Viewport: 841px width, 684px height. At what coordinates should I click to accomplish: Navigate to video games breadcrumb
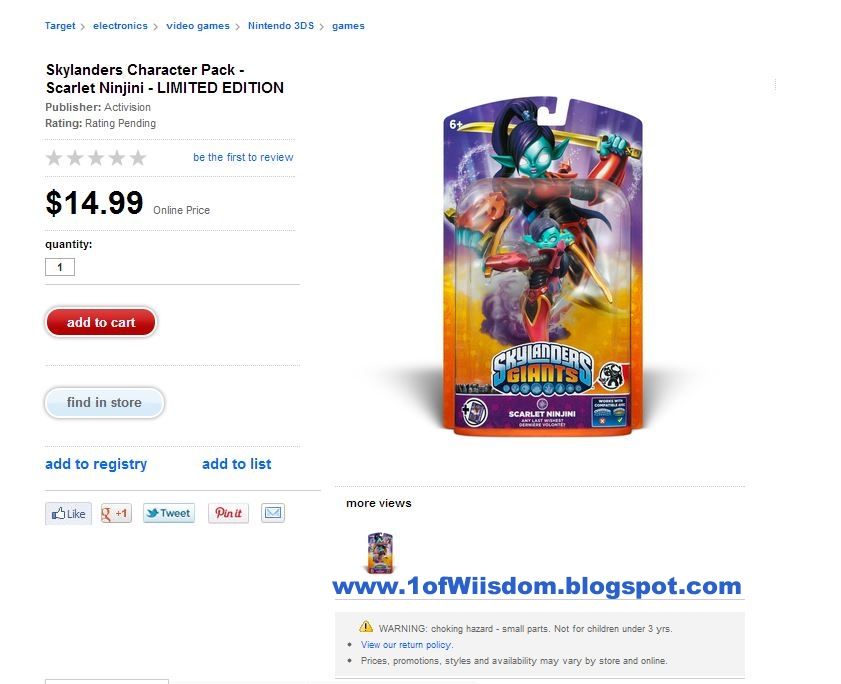pyautogui.click(x=198, y=26)
